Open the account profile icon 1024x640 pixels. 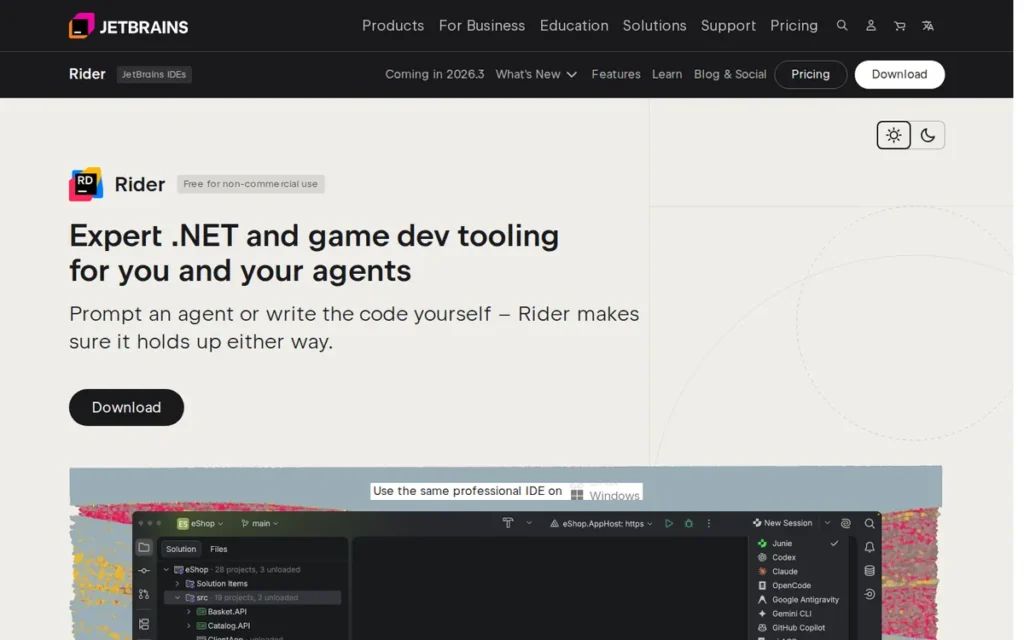point(871,25)
